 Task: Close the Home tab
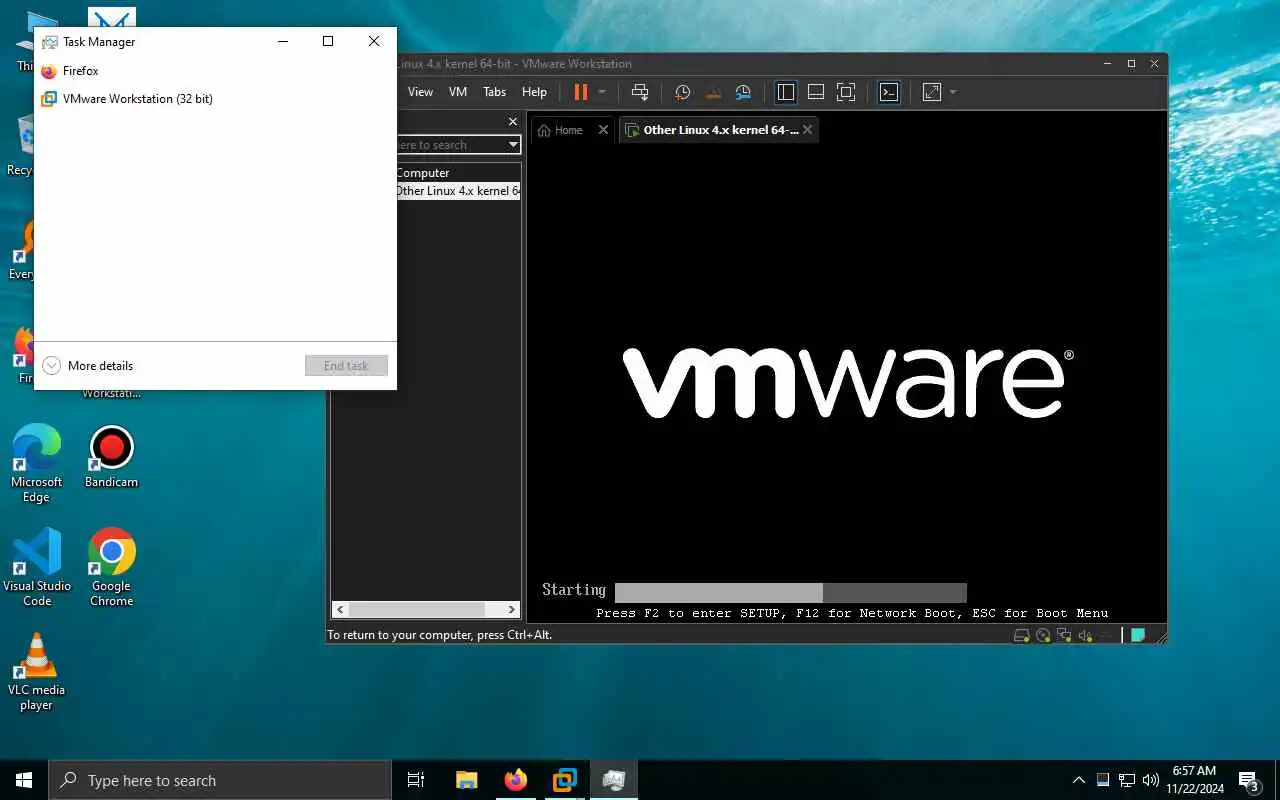coord(603,130)
